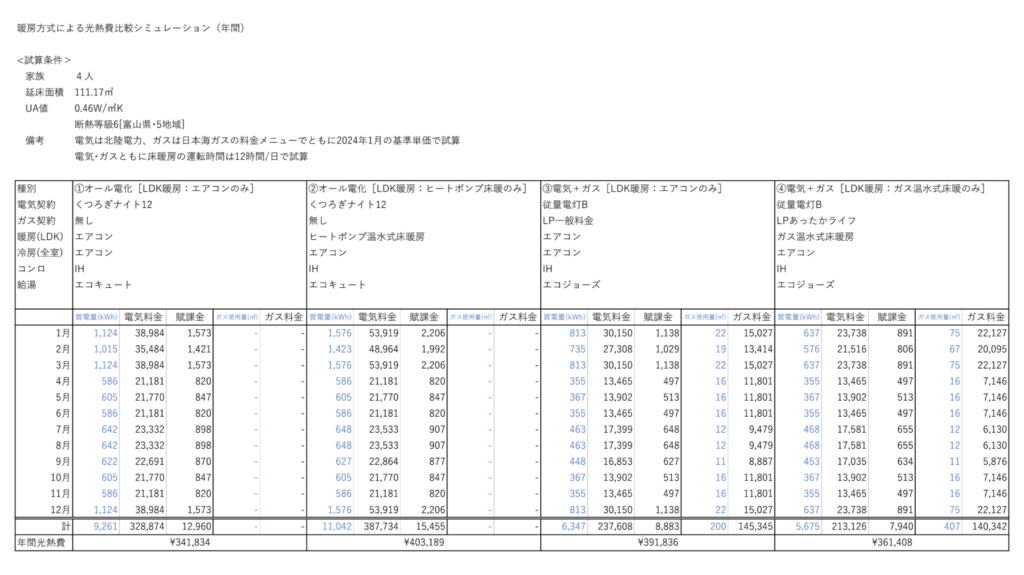Viewport: 1024px width, 575px height.
Task: Click header ①オール電化 [LDK暖房：エアコンのみ]
Action: coord(164,189)
